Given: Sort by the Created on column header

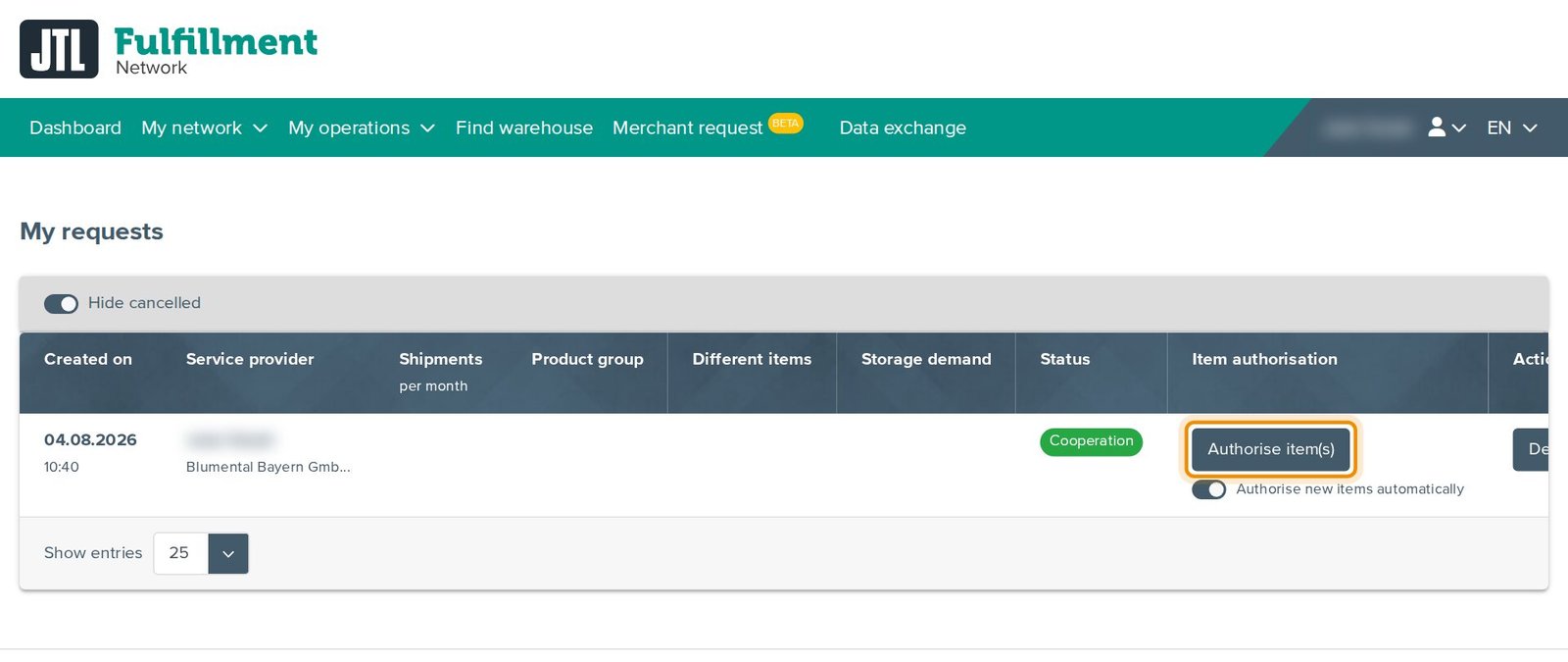Looking at the screenshot, I should point(88,359).
